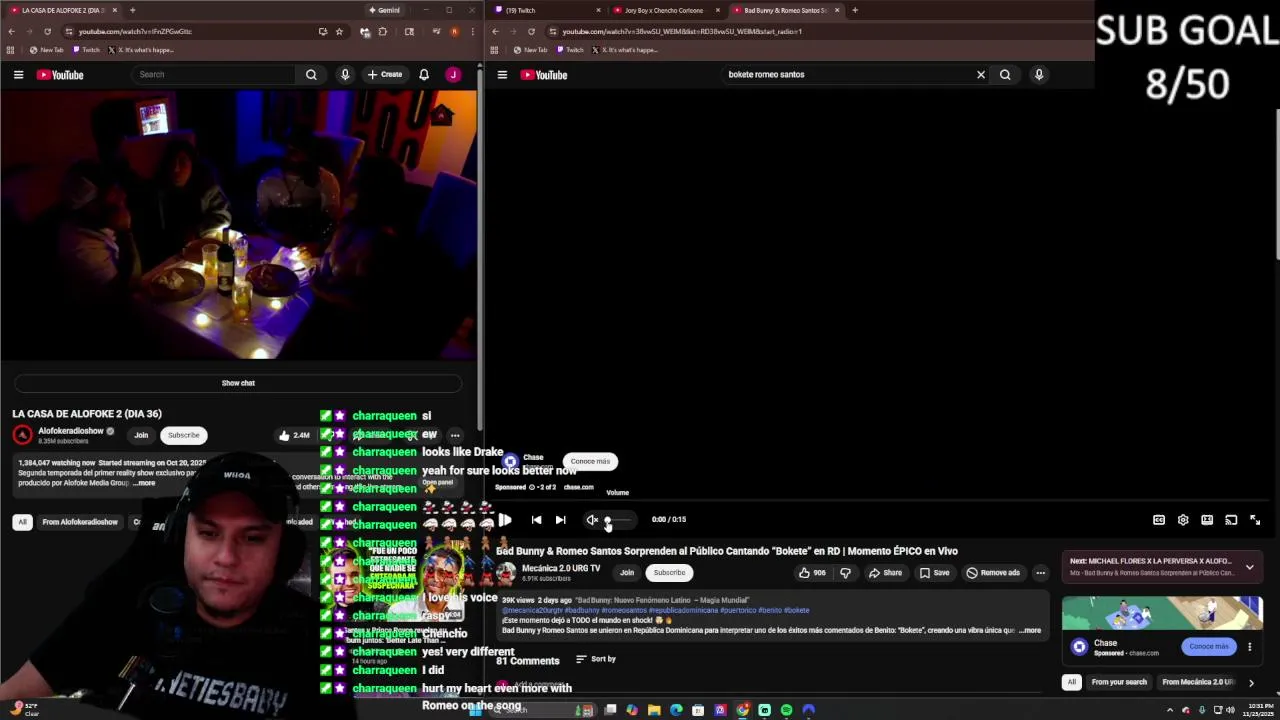Screen dimensions: 1280x720
Task: Open the left browser's three-dot menu
Action: 472,31
